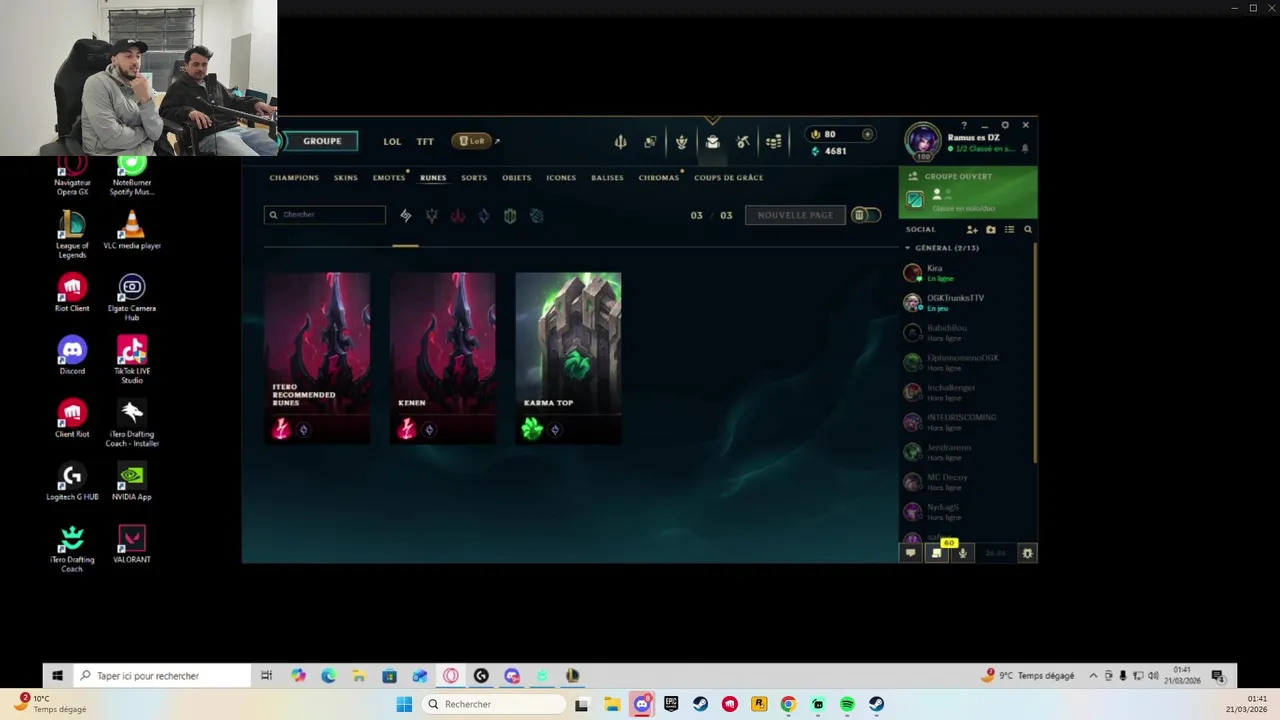Select the Kenen rune page
This screenshot has height=720, width=1280.
point(443,358)
